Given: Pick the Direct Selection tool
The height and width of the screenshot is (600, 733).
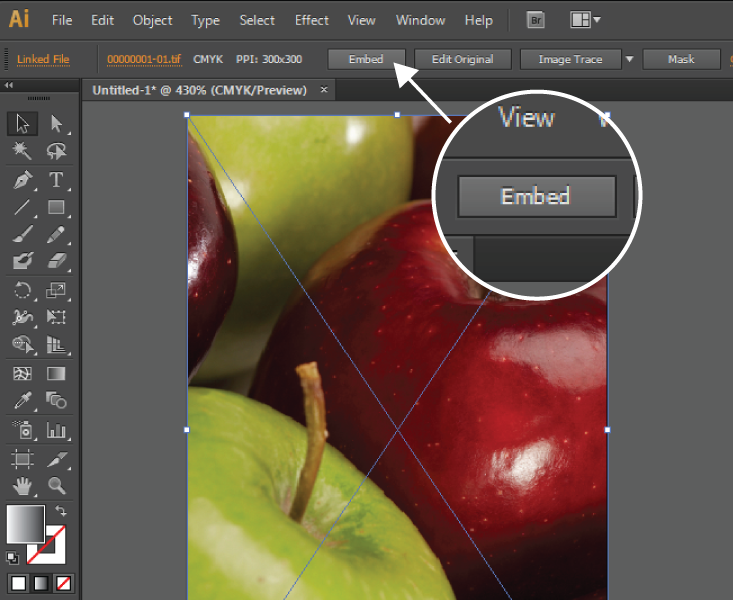Looking at the screenshot, I should click(56, 123).
